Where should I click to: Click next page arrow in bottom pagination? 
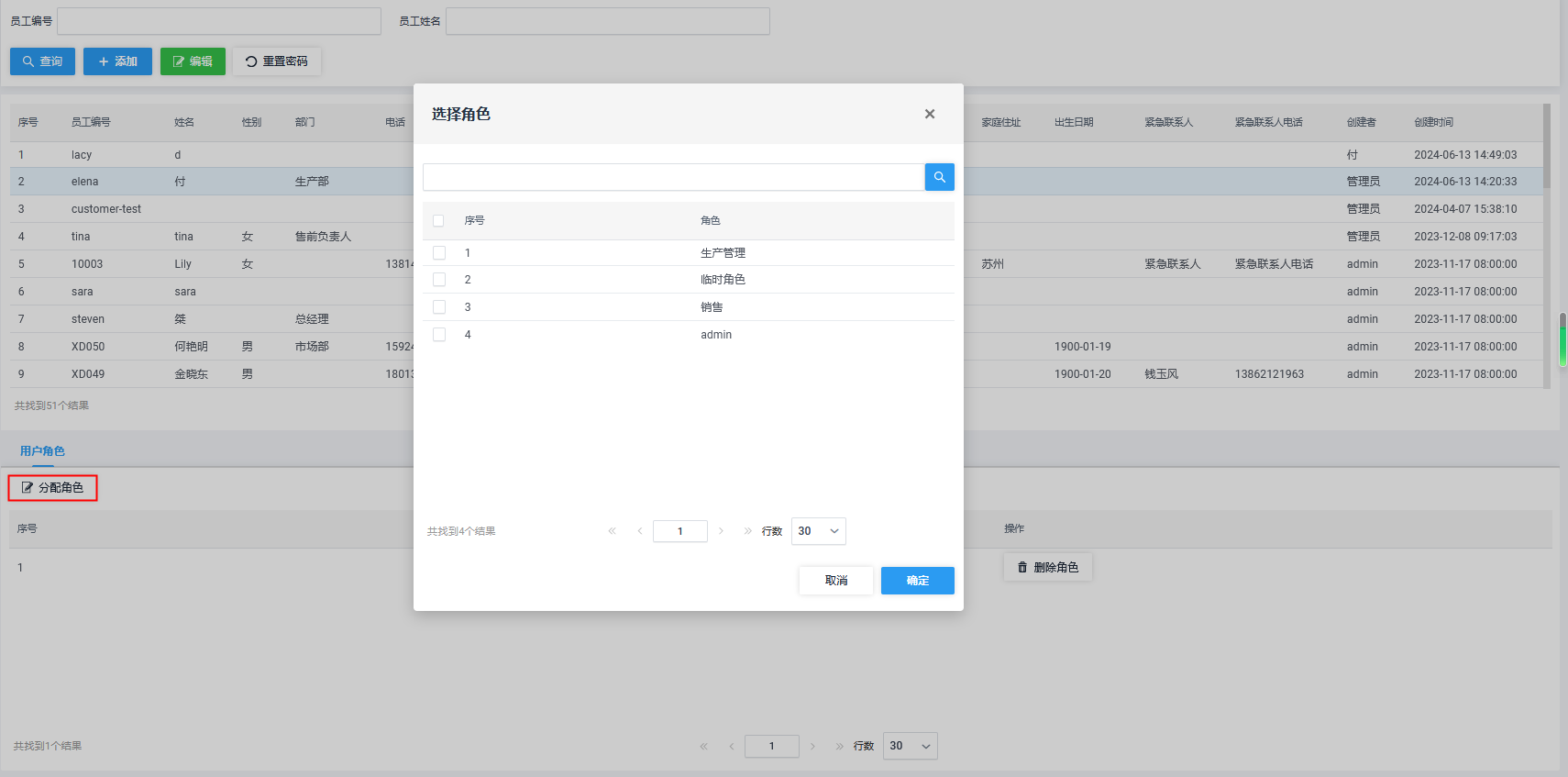pyautogui.click(x=812, y=746)
